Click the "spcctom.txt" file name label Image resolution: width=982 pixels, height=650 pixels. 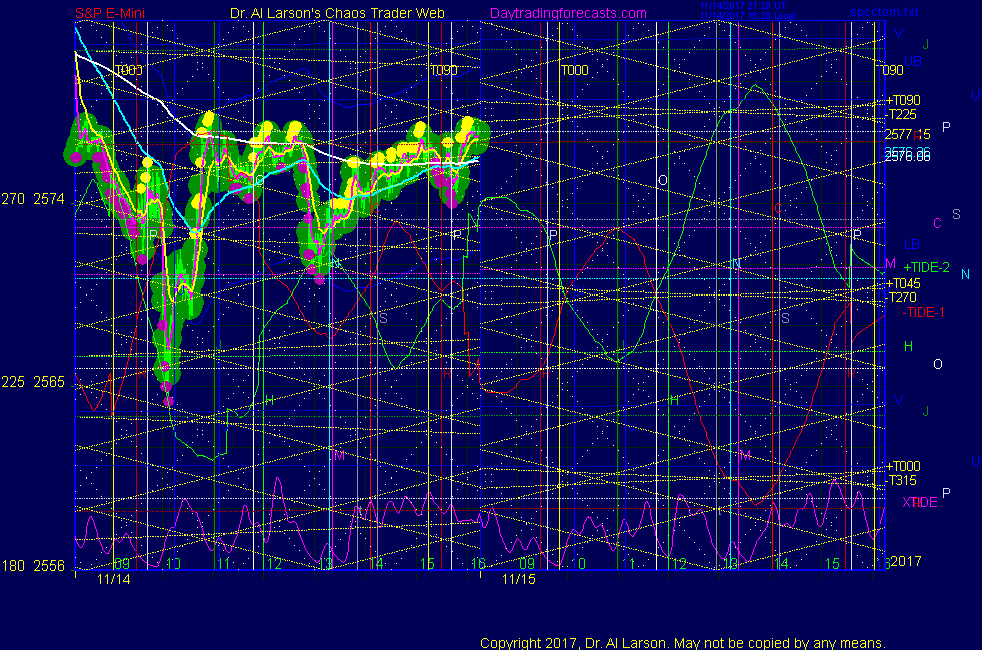884,12
